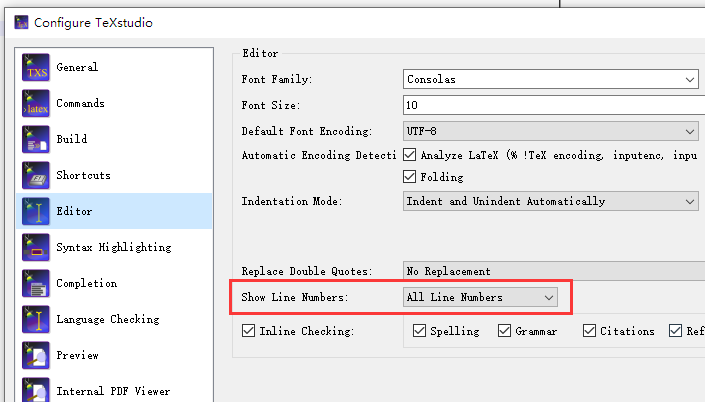This screenshot has width=705, height=402.
Task: Click the Commands latex icon
Action: coord(36,103)
